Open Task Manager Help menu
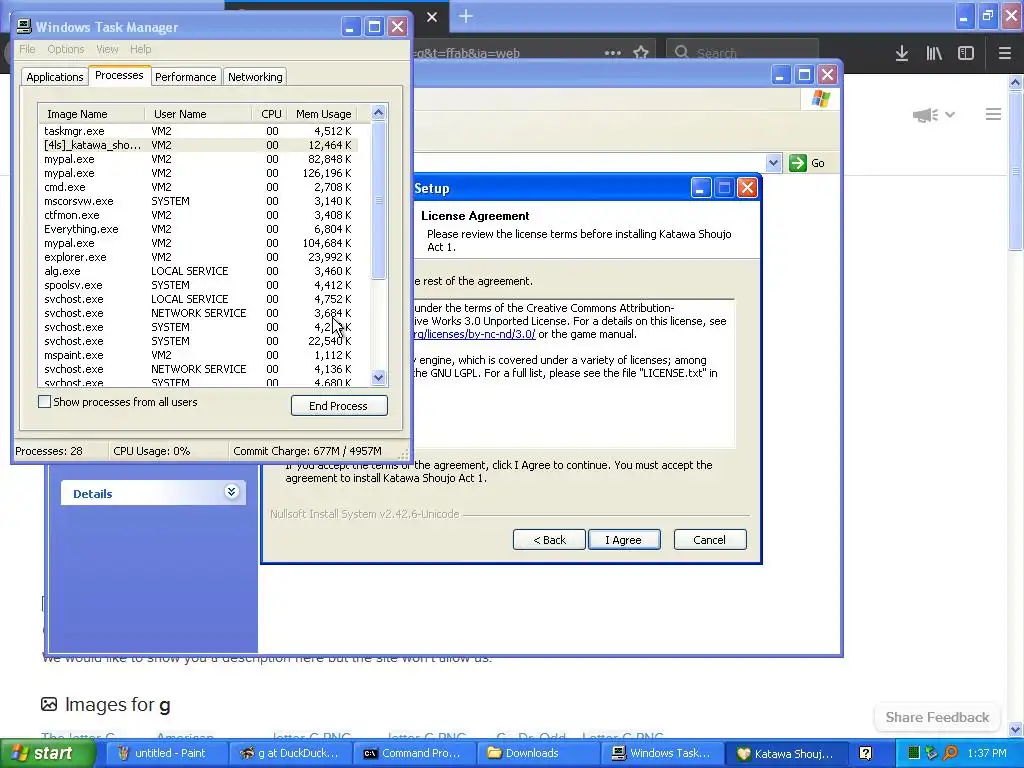The width and height of the screenshot is (1024, 768). pos(140,49)
